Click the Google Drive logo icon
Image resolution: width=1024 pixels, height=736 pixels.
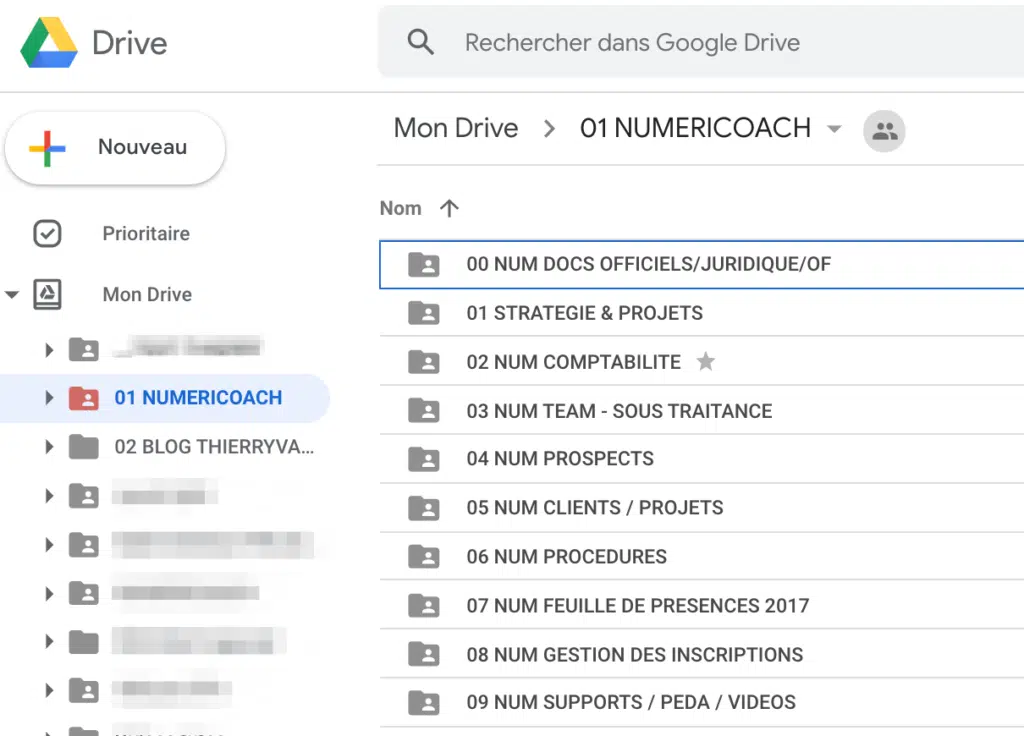pyautogui.click(x=49, y=43)
